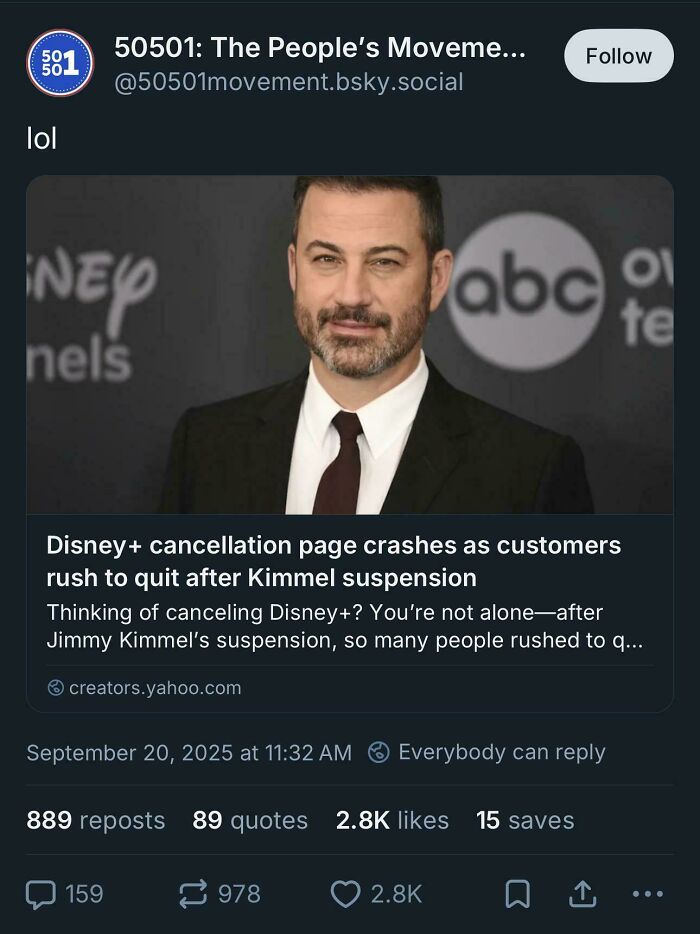Image resolution: width=700 pixels, height=934 pixels.
Task: Click the globe icon next to creators.yahoo.com
Action: (56, 687)
